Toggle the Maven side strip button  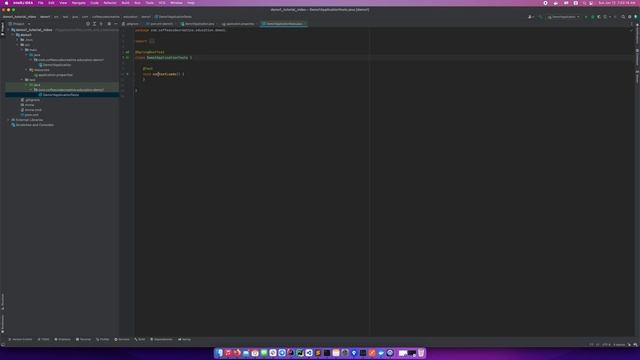tap(637, 76)
